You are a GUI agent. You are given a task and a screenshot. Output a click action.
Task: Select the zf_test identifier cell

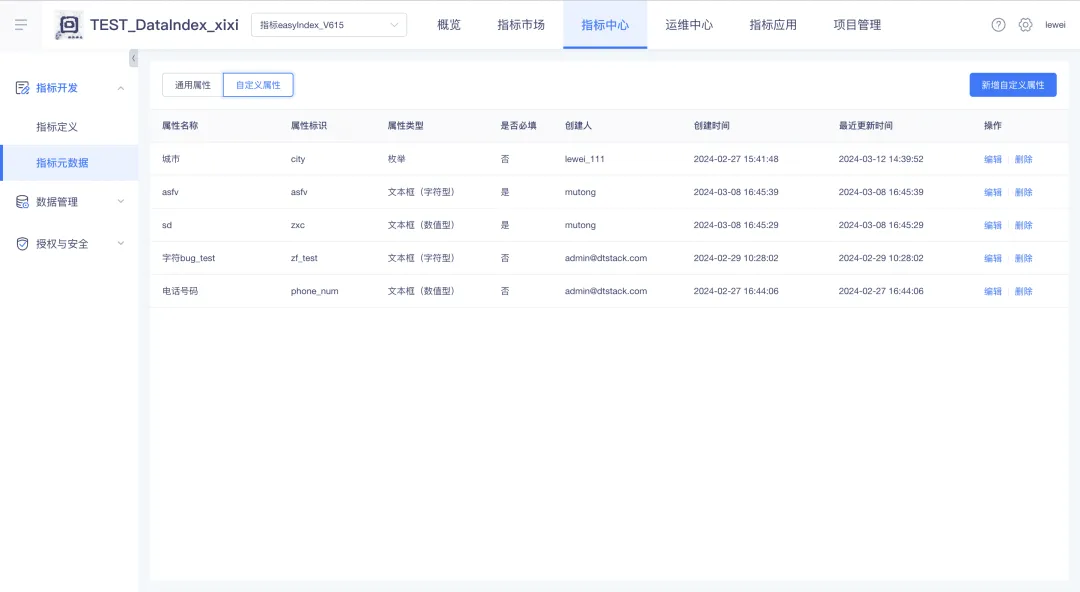pos(304,258)
